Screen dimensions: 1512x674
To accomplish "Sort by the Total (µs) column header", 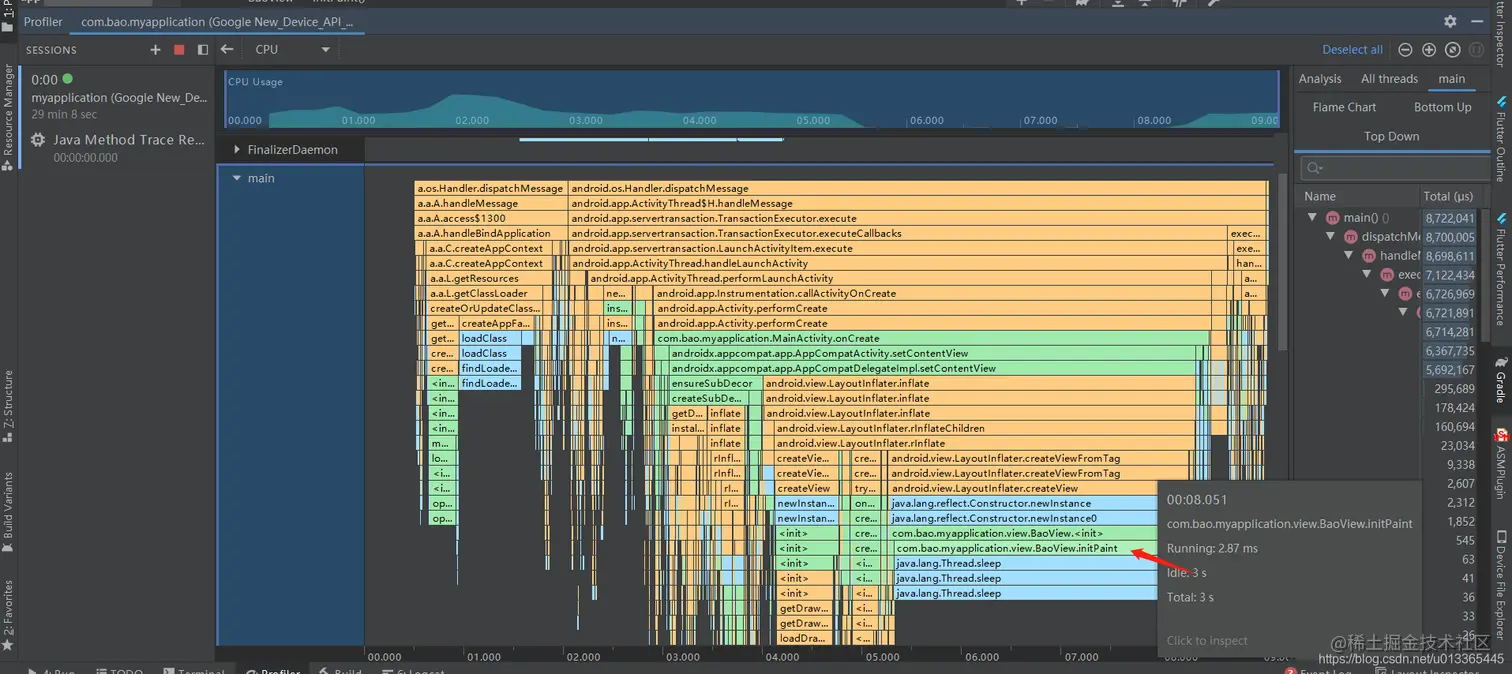I will [1448, 196].
